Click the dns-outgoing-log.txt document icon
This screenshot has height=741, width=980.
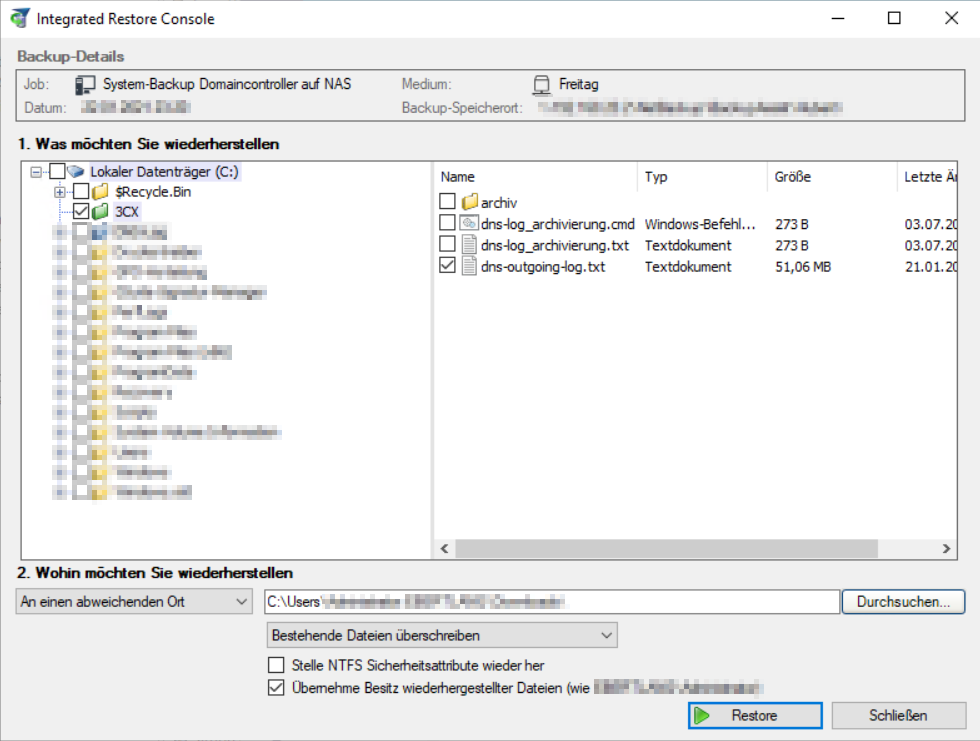[x=469, y=266]
